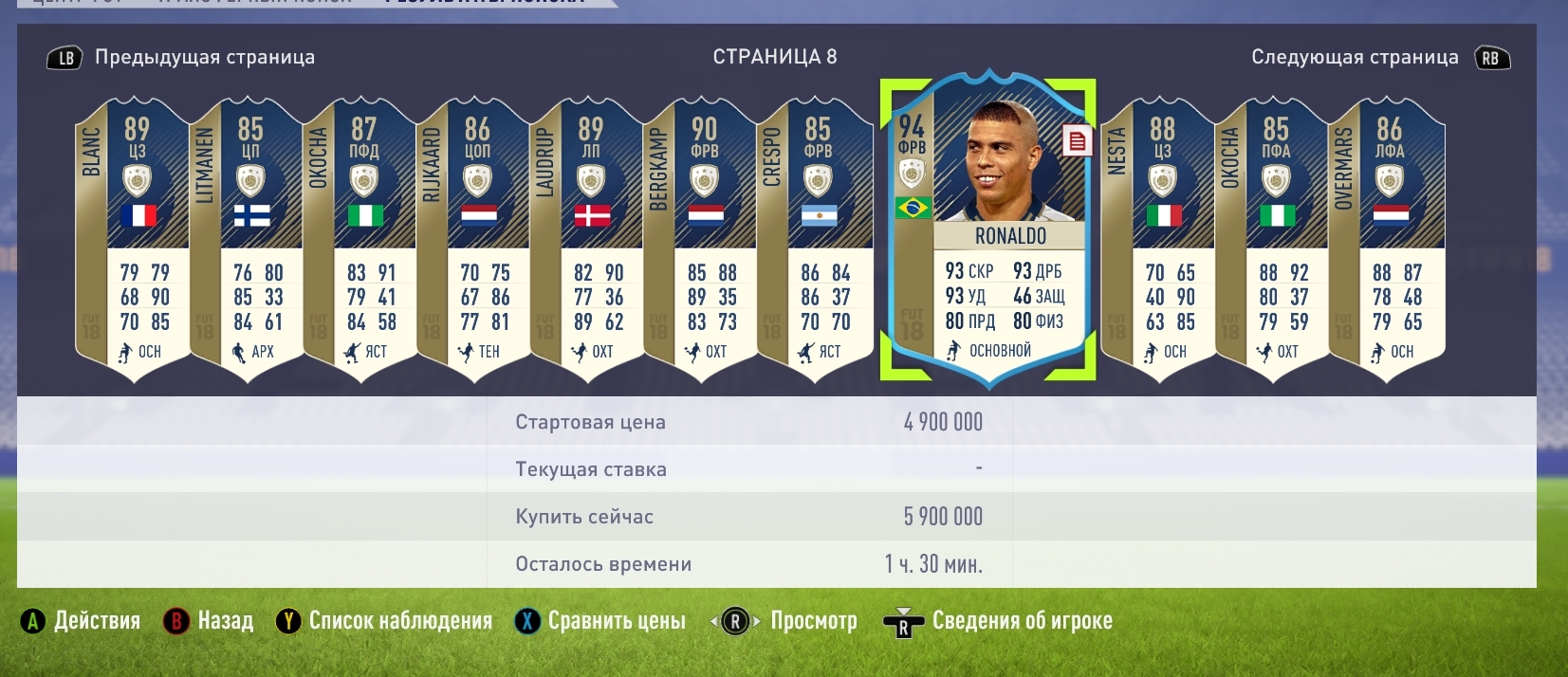Click the R stick Просмотр icon
Screen dimensions: 1568x677
(735, 622)
